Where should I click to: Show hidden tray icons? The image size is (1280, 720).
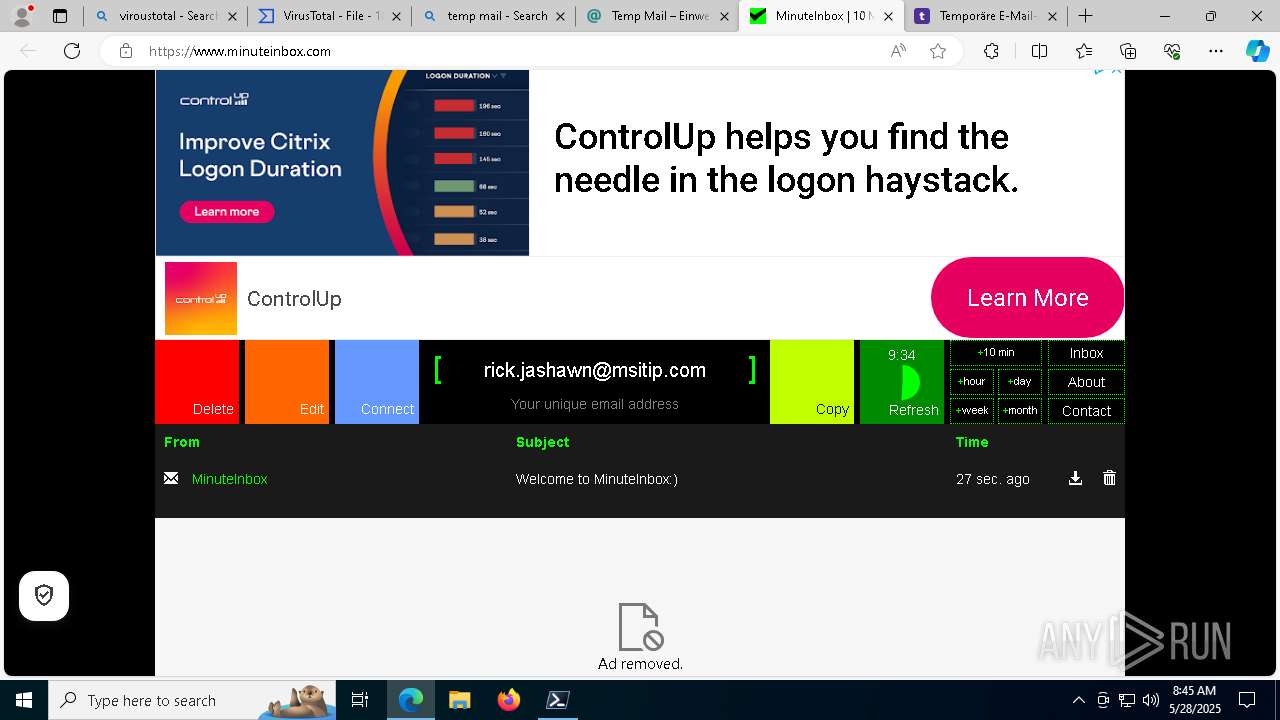pos(1078,700)
